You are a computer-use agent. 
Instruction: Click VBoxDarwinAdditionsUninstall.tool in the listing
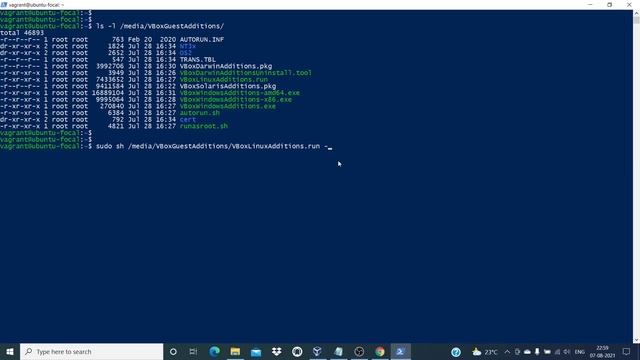click(x=246, y=73)
